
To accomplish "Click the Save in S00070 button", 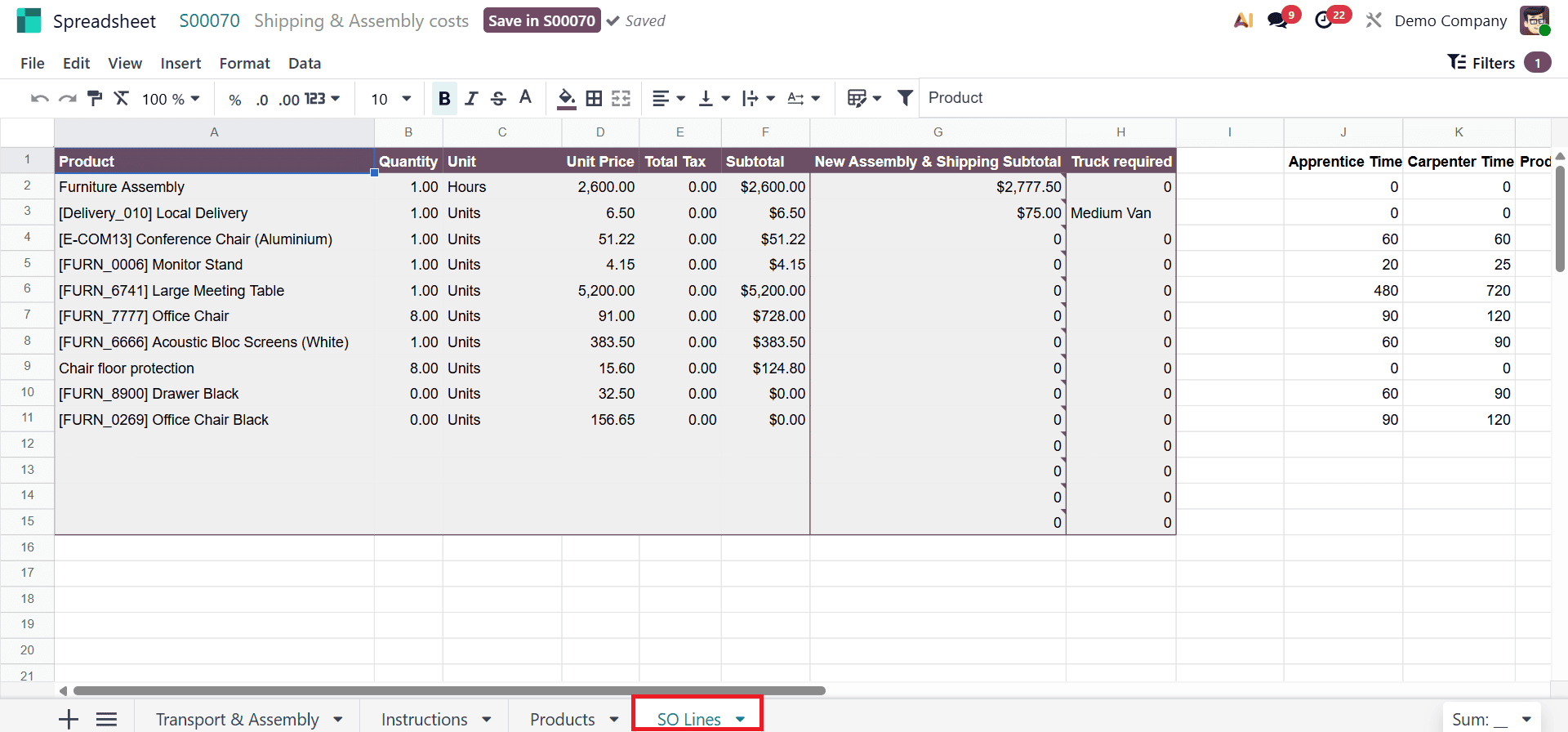I will pyautogui.click(x=541, y=20).
